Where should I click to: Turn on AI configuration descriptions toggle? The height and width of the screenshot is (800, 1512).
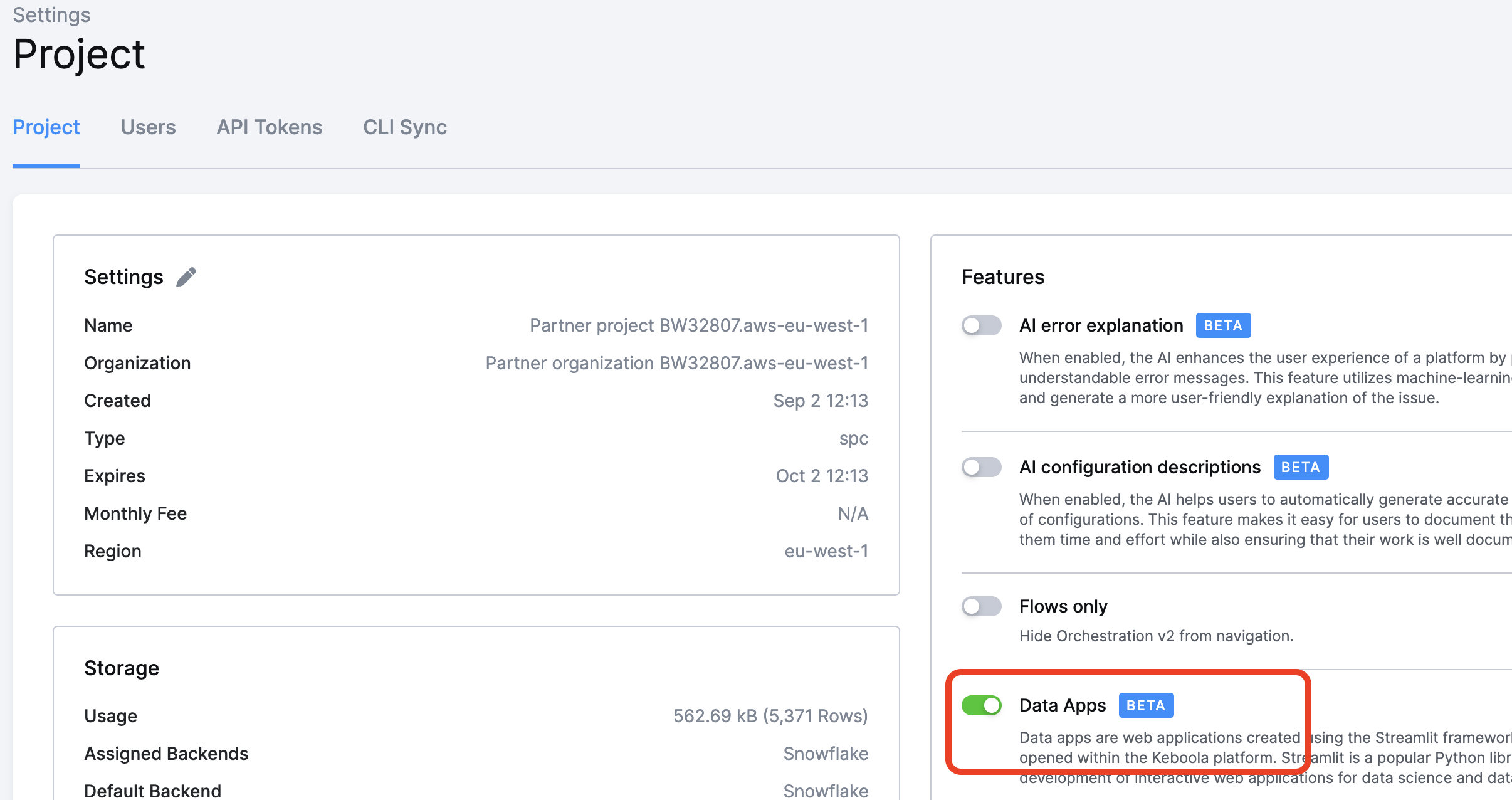(x=982, y=467)
